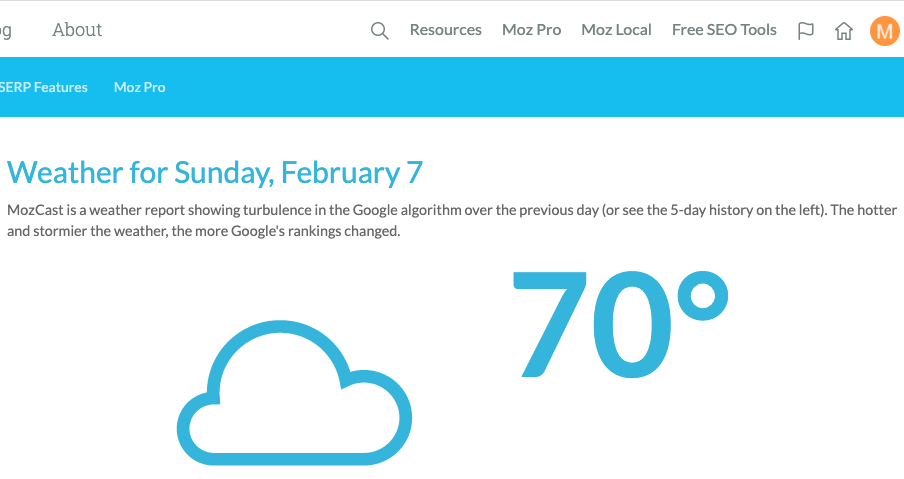Open the orange M profile avatar
Screen dimensions: 904x479
(884, 31)
